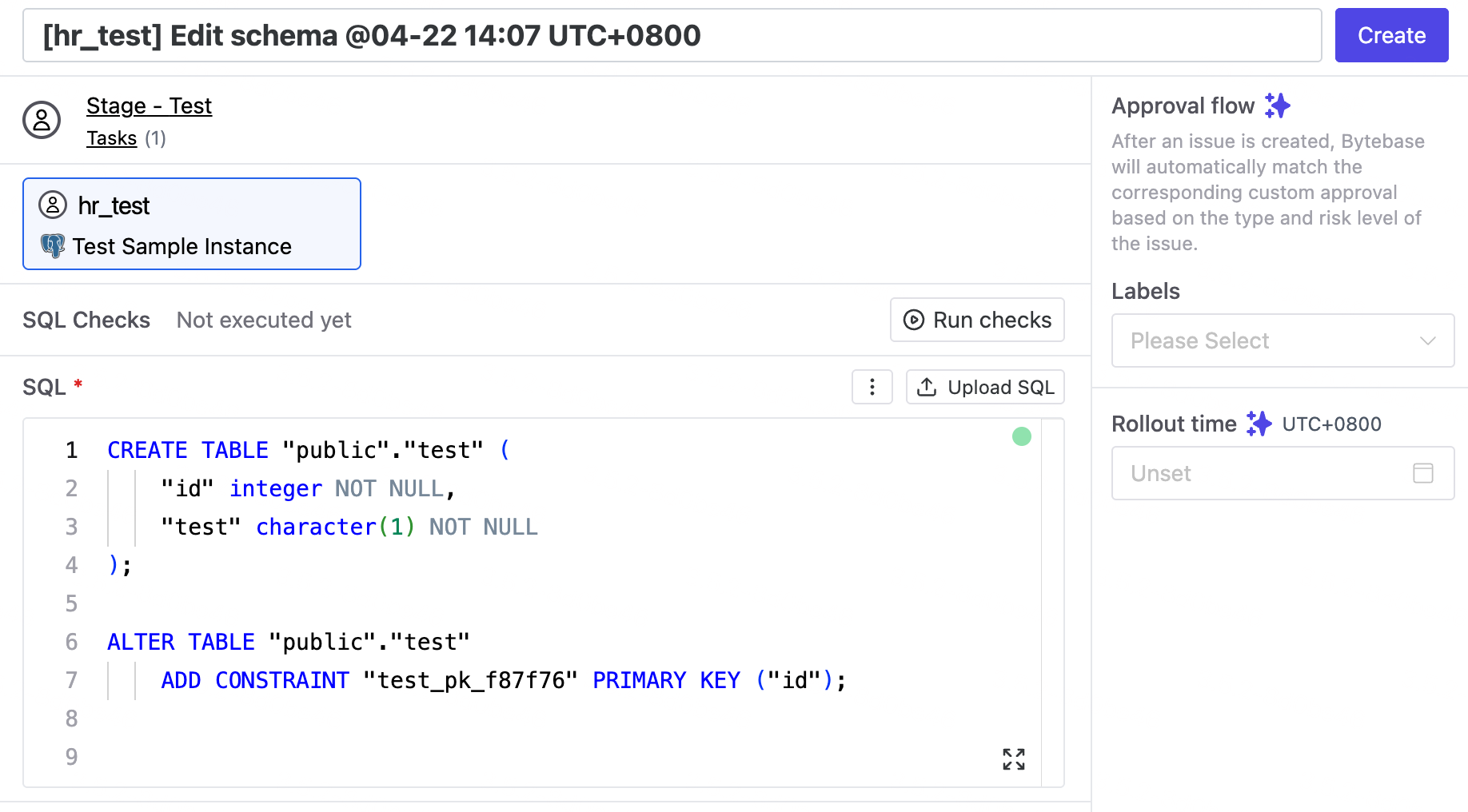Viewport: 1468px width, 812px height.
Task: Open the Labels dropdown
Action: [1283, 340]
